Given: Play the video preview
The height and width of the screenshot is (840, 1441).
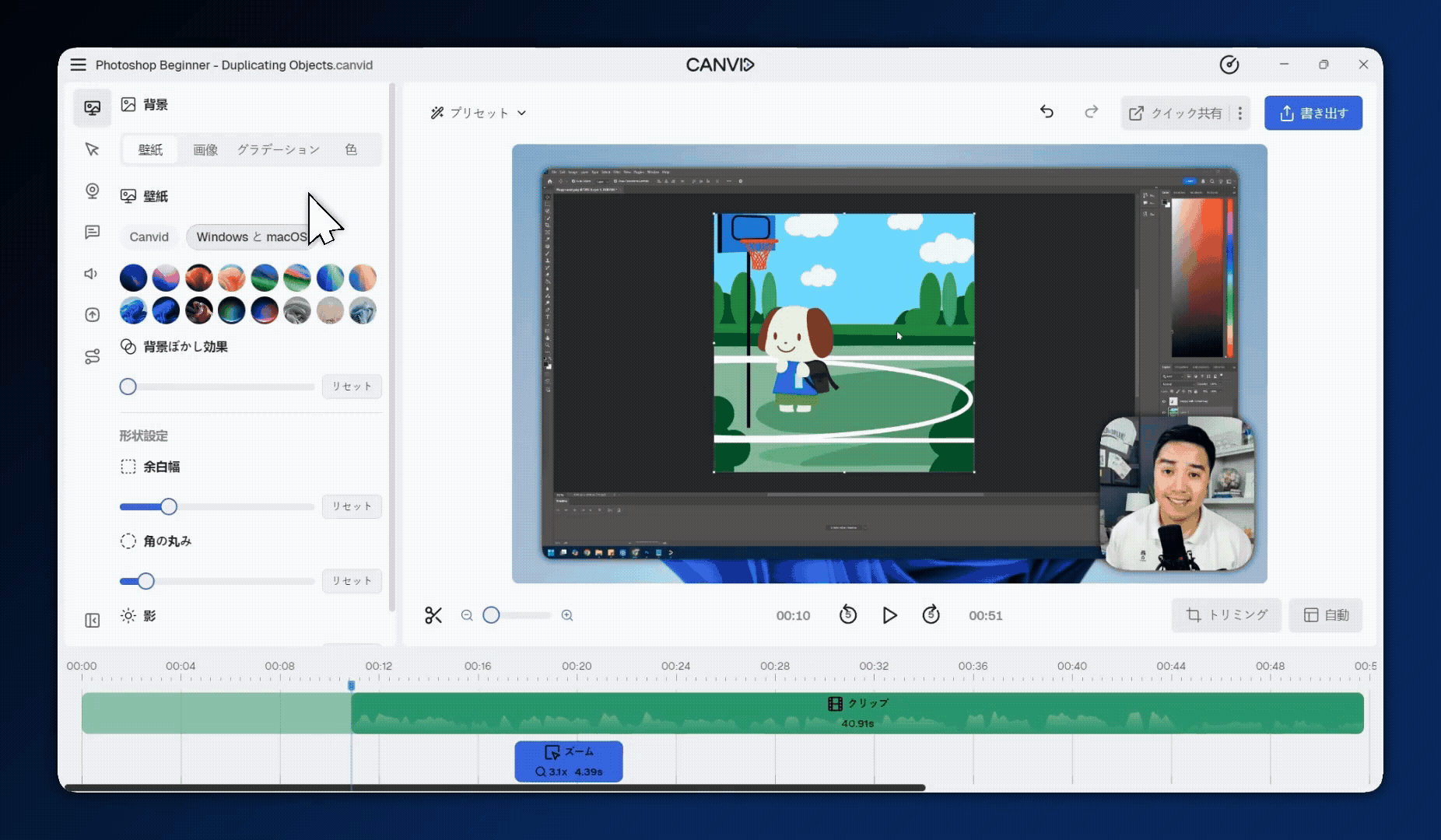Looking at the screenshot, I should point(889,615).
